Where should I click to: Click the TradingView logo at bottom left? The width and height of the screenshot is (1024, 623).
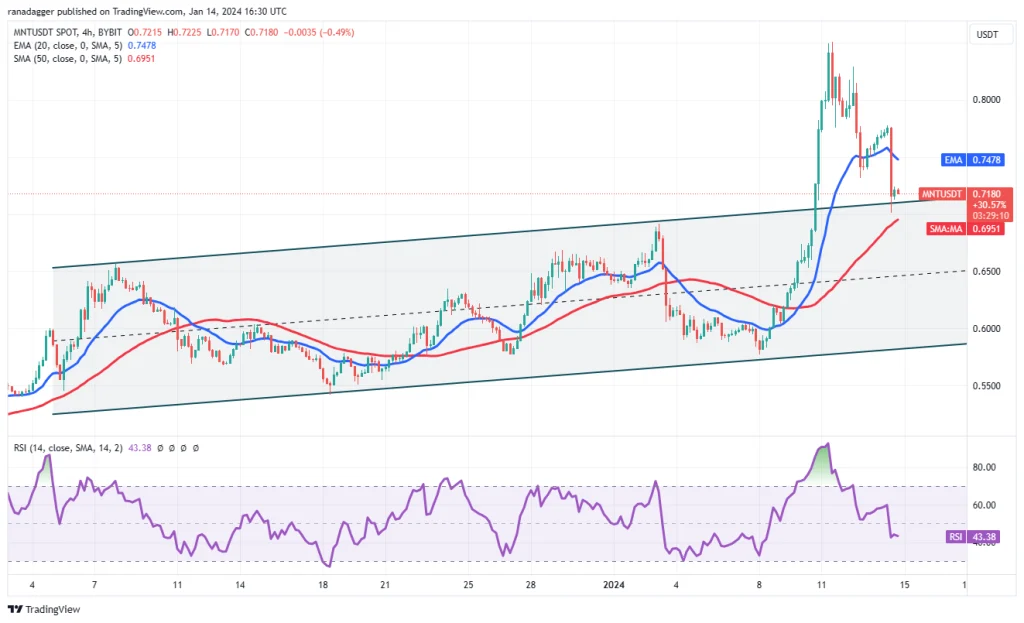(44, 609)
